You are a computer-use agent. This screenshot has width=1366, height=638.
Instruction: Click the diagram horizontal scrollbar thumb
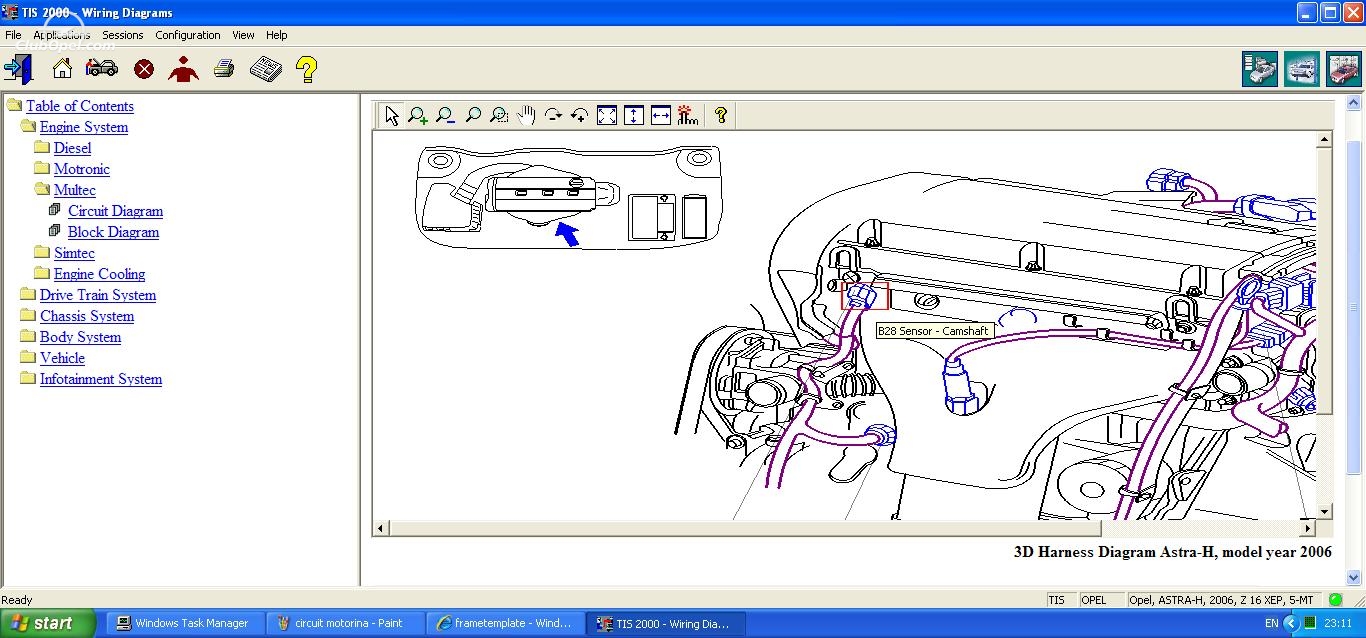tap(745, 528)
